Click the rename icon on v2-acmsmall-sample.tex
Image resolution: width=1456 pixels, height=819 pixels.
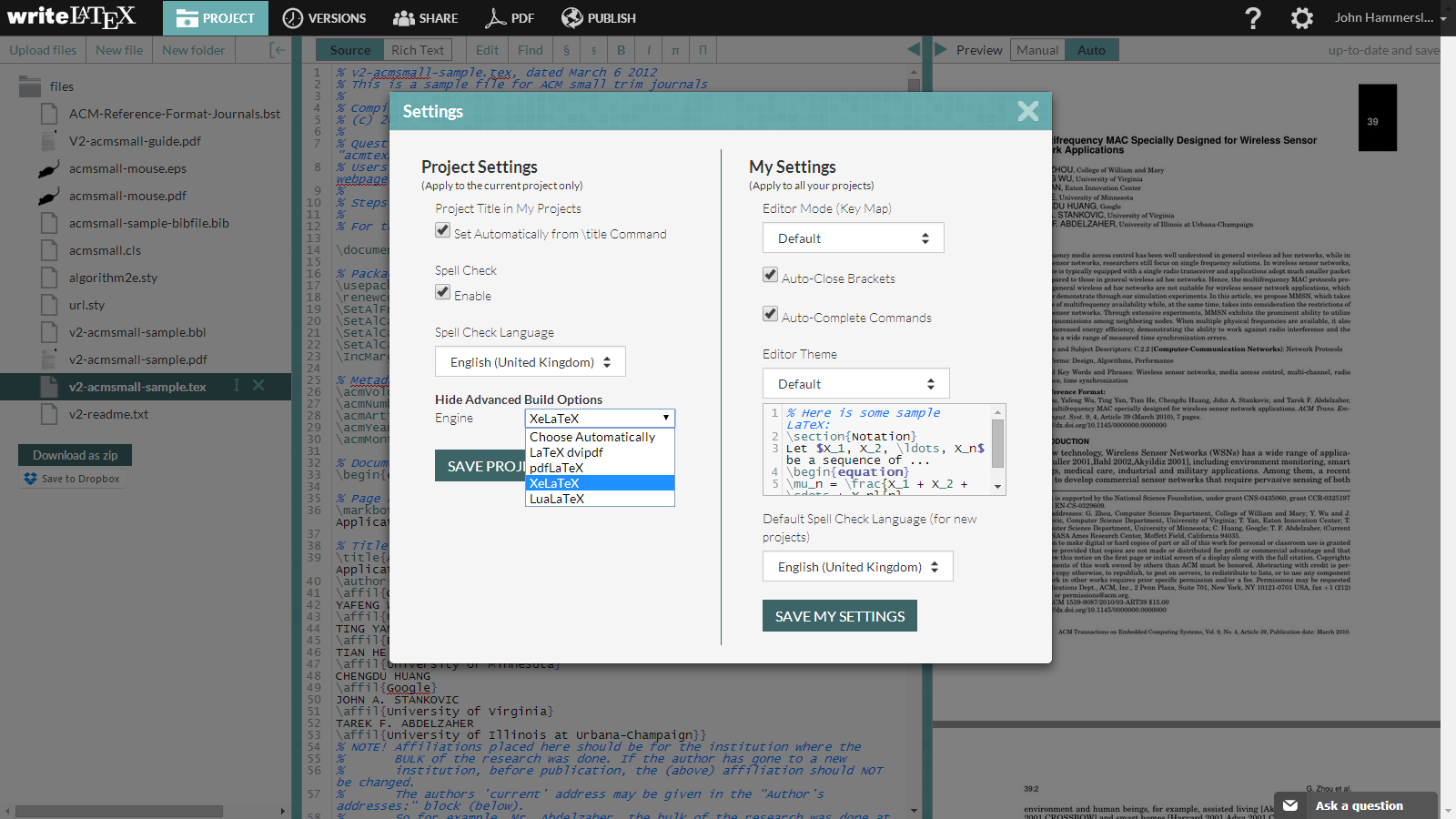pos(237,386)
